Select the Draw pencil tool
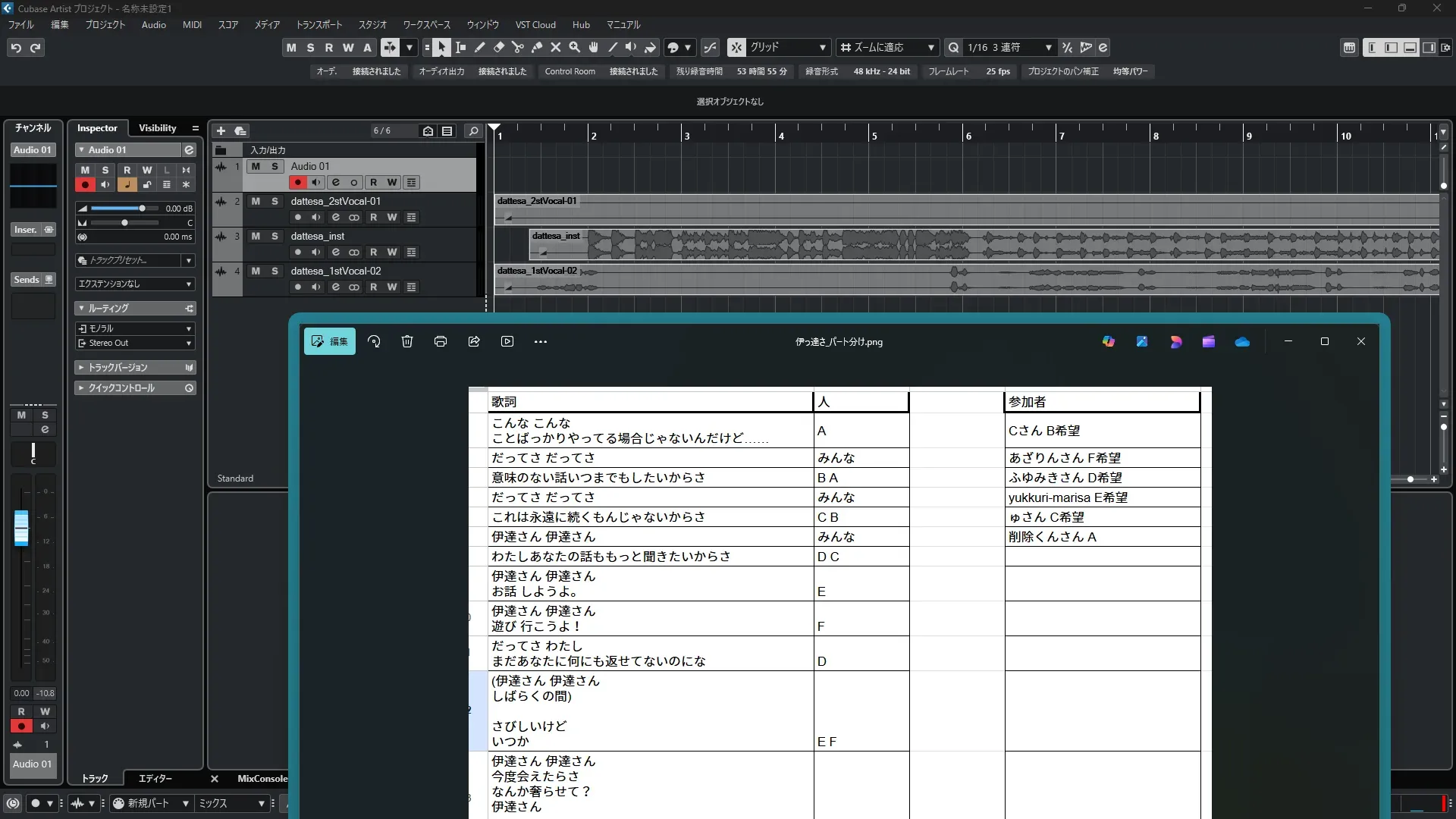Image resolution: width=1456 pixels, height=819 pixels. click(x=480, y=48)
